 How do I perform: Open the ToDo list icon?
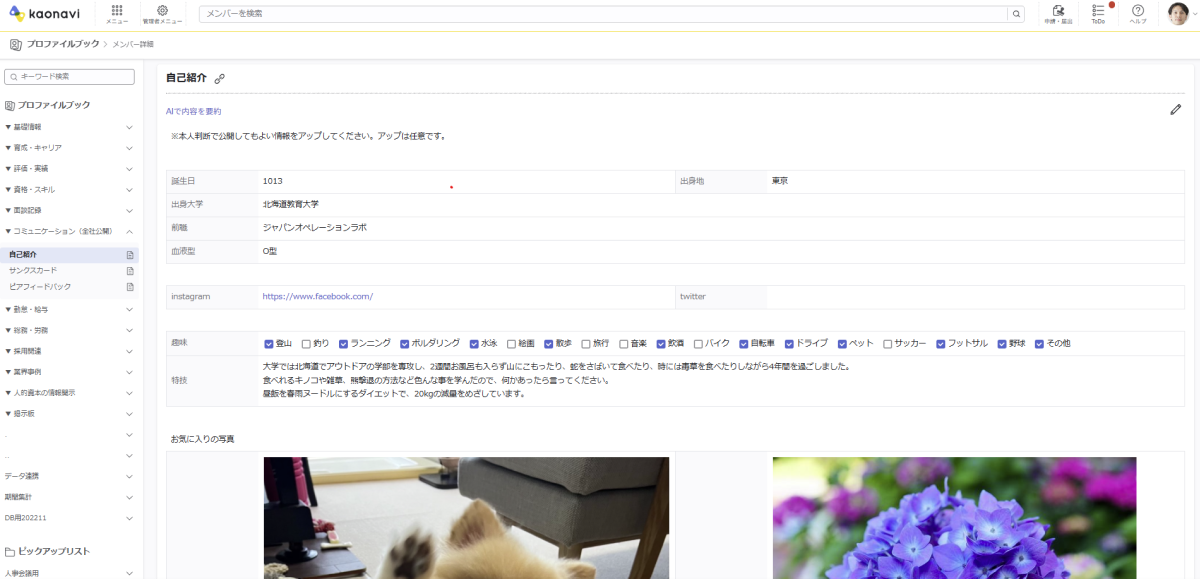(1098, 10)
